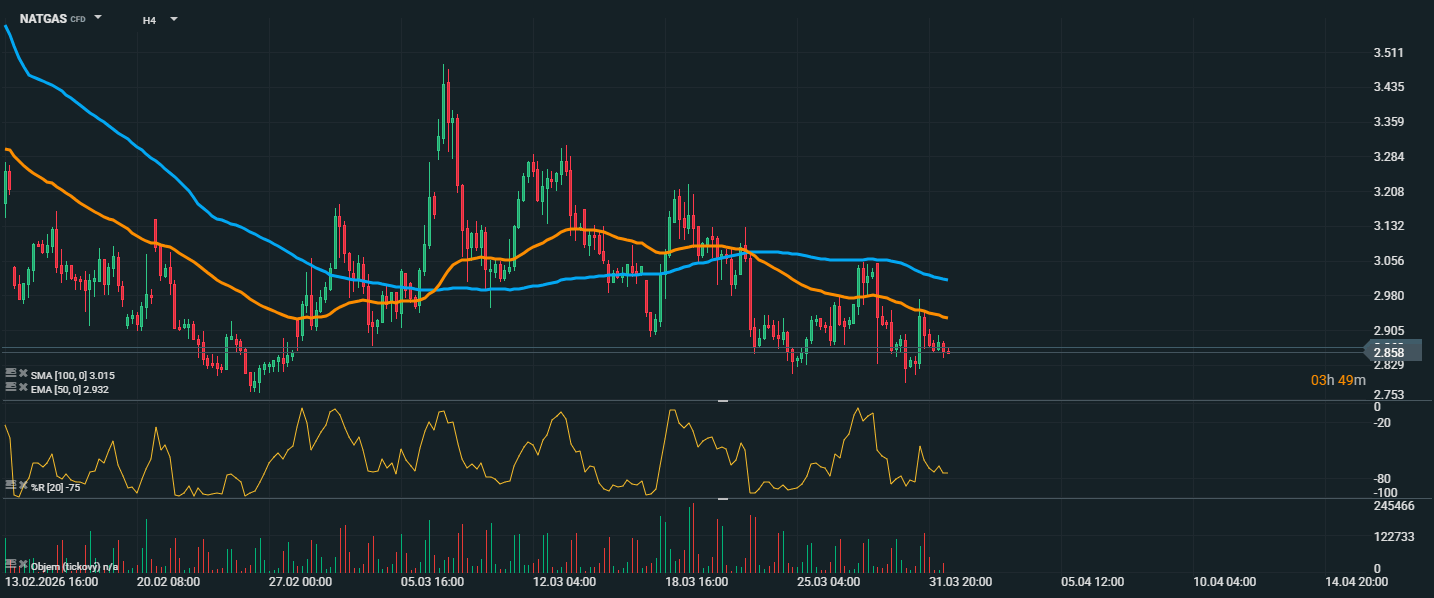Click the pane divider handle above volume panel
The image size is (1434, 598).
tap(723, 498)
